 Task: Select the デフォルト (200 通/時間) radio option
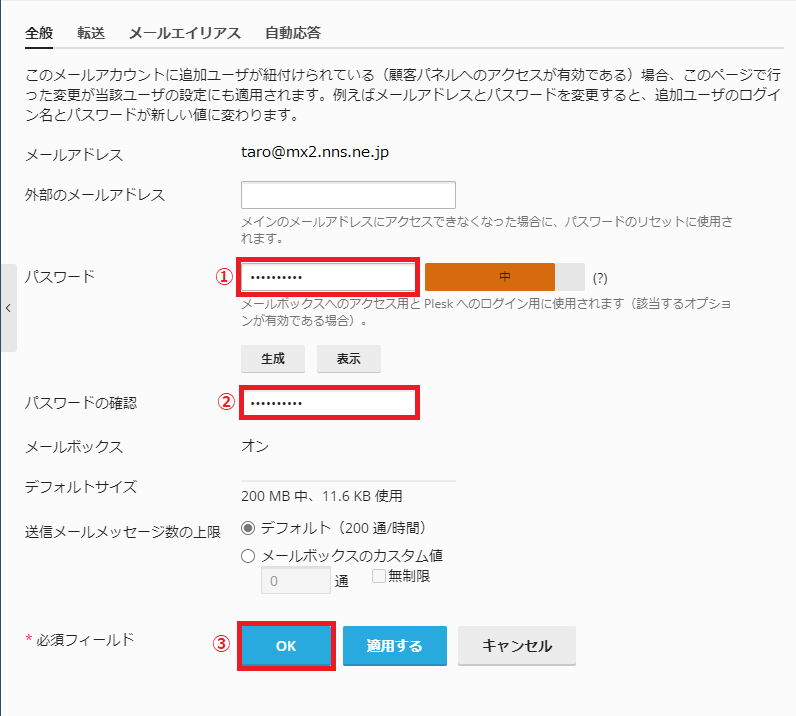coord(248,527)
